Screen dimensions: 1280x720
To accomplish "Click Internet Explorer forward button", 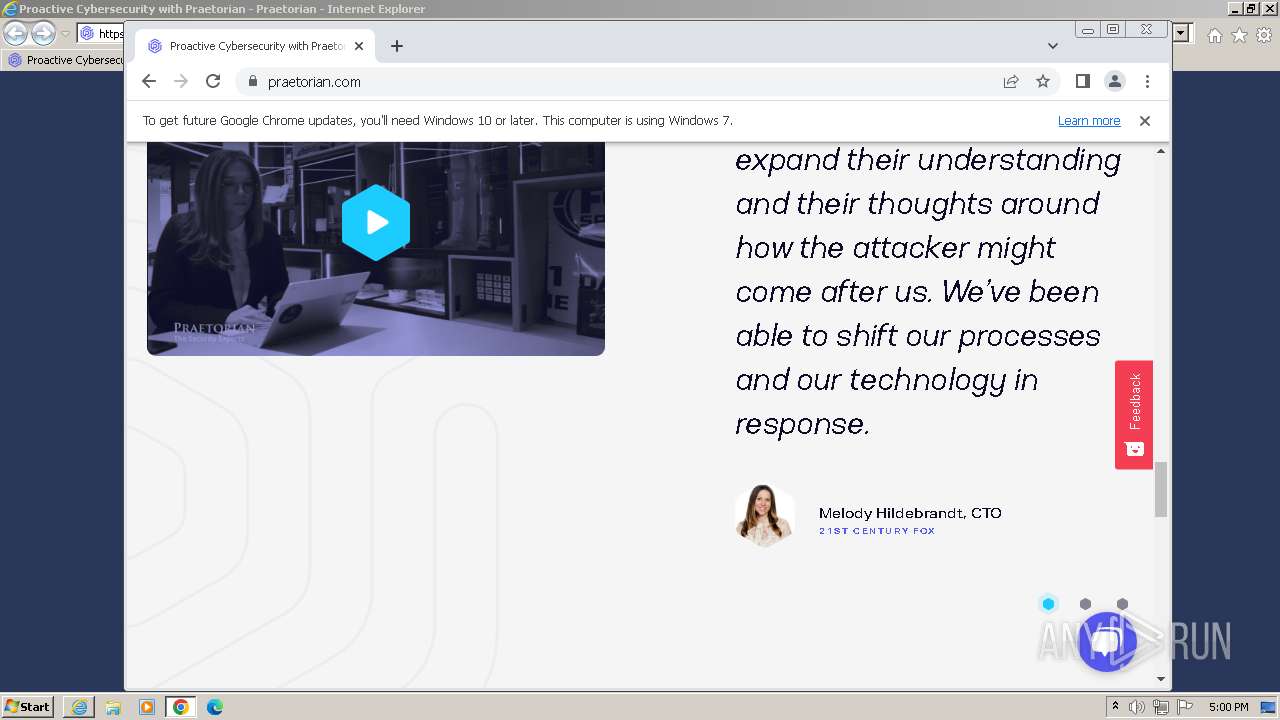I will point(43,33).
